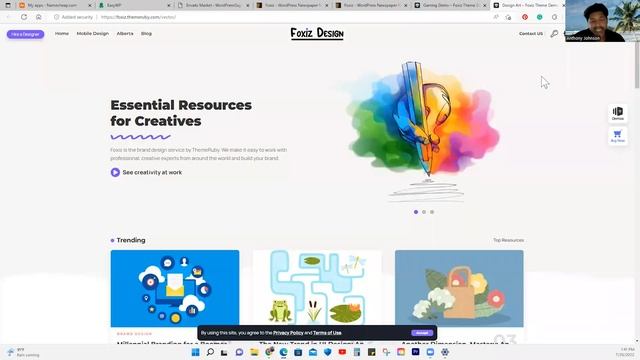Click the Added security indicator
The height and width of the screenshot is (360, 640).
click(73, 17)
